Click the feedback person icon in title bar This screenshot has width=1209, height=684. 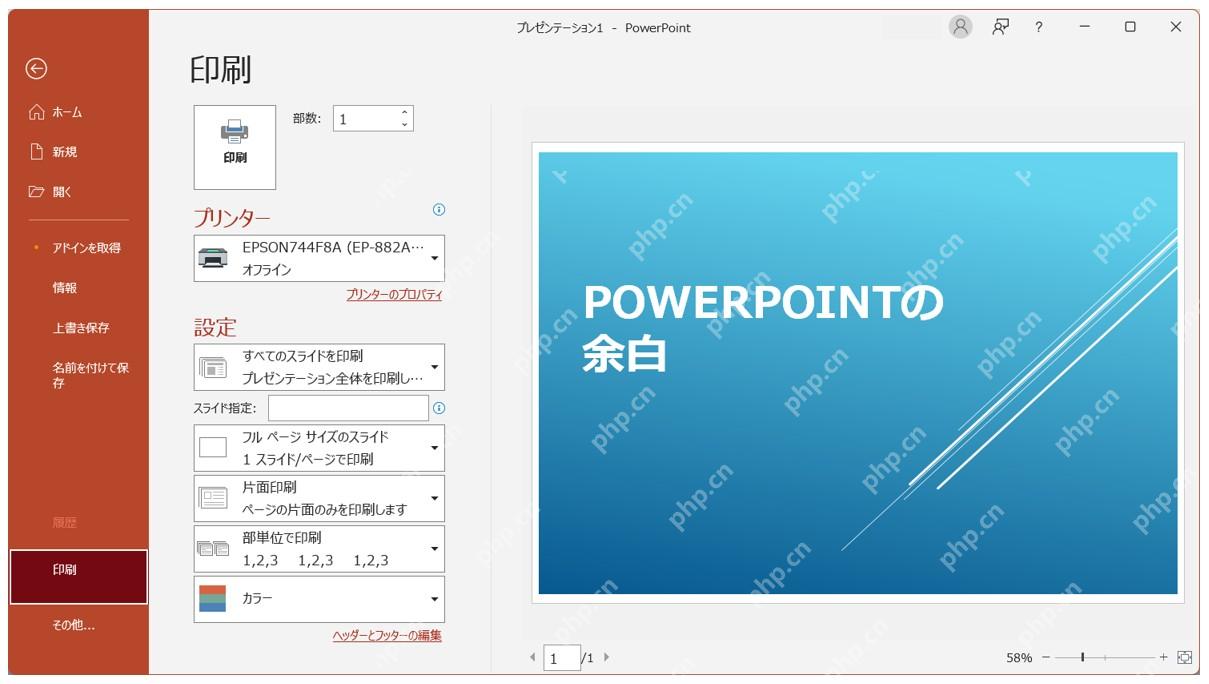[x=1000, y=27]
